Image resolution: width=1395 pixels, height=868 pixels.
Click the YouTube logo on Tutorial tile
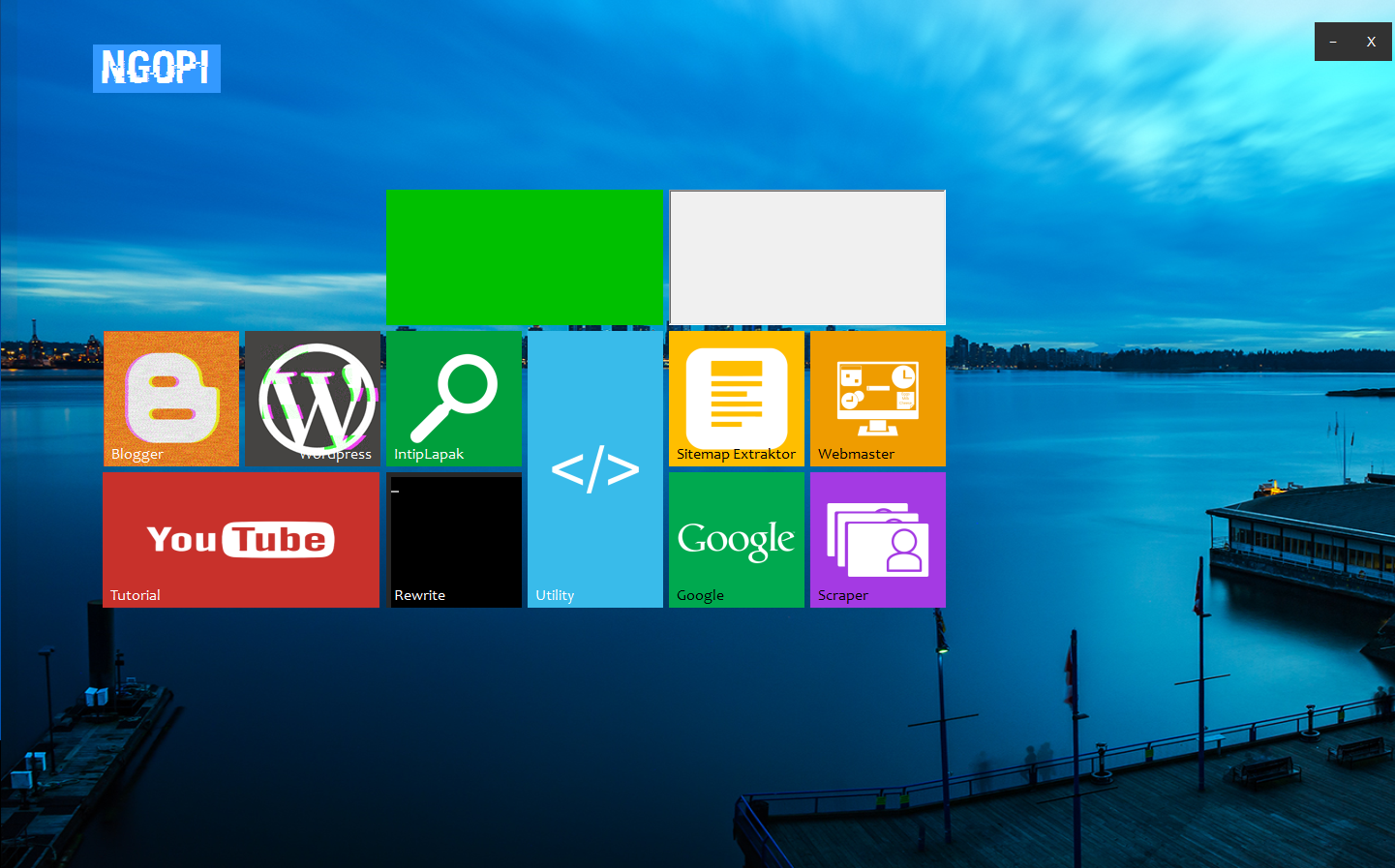click(241, 539)
